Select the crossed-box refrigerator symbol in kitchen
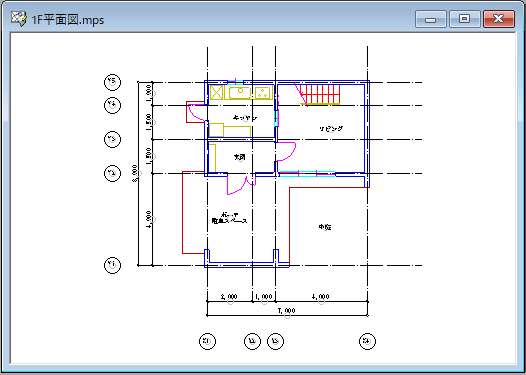 [216, 93]
